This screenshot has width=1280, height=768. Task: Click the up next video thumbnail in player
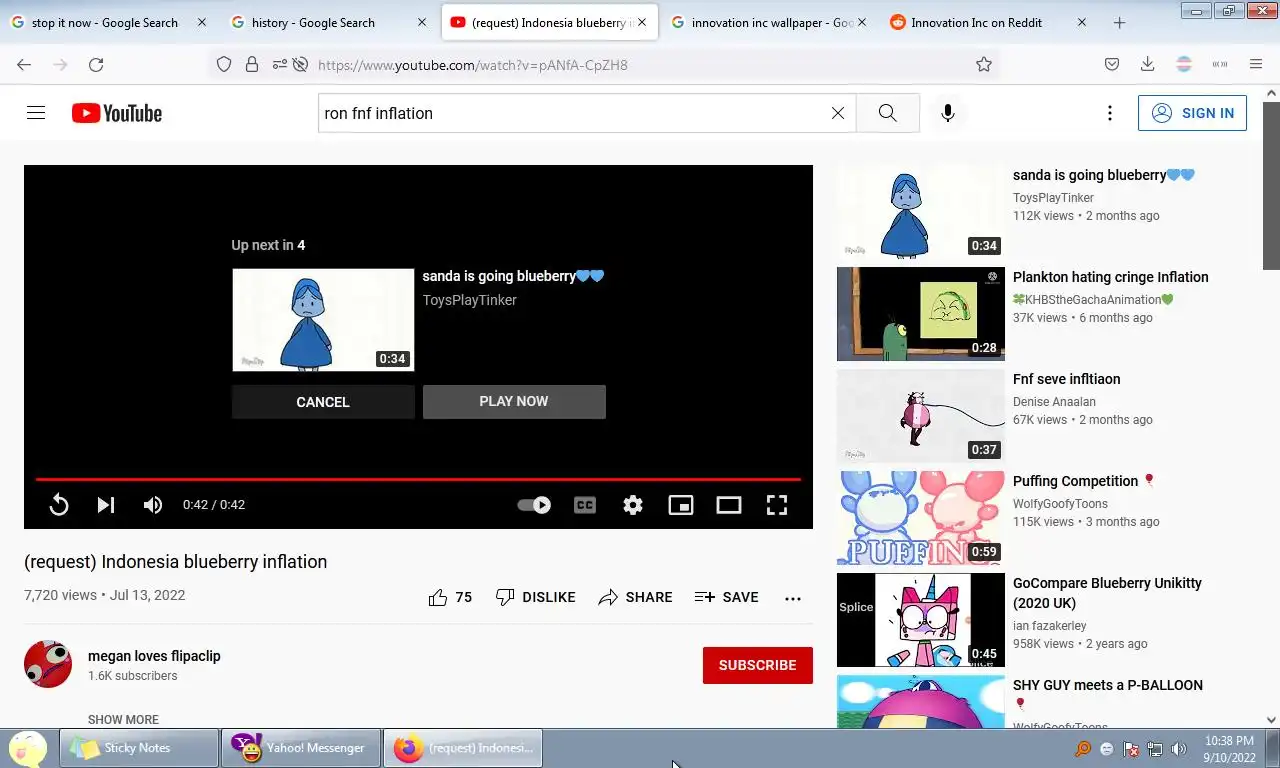(323, 320)
